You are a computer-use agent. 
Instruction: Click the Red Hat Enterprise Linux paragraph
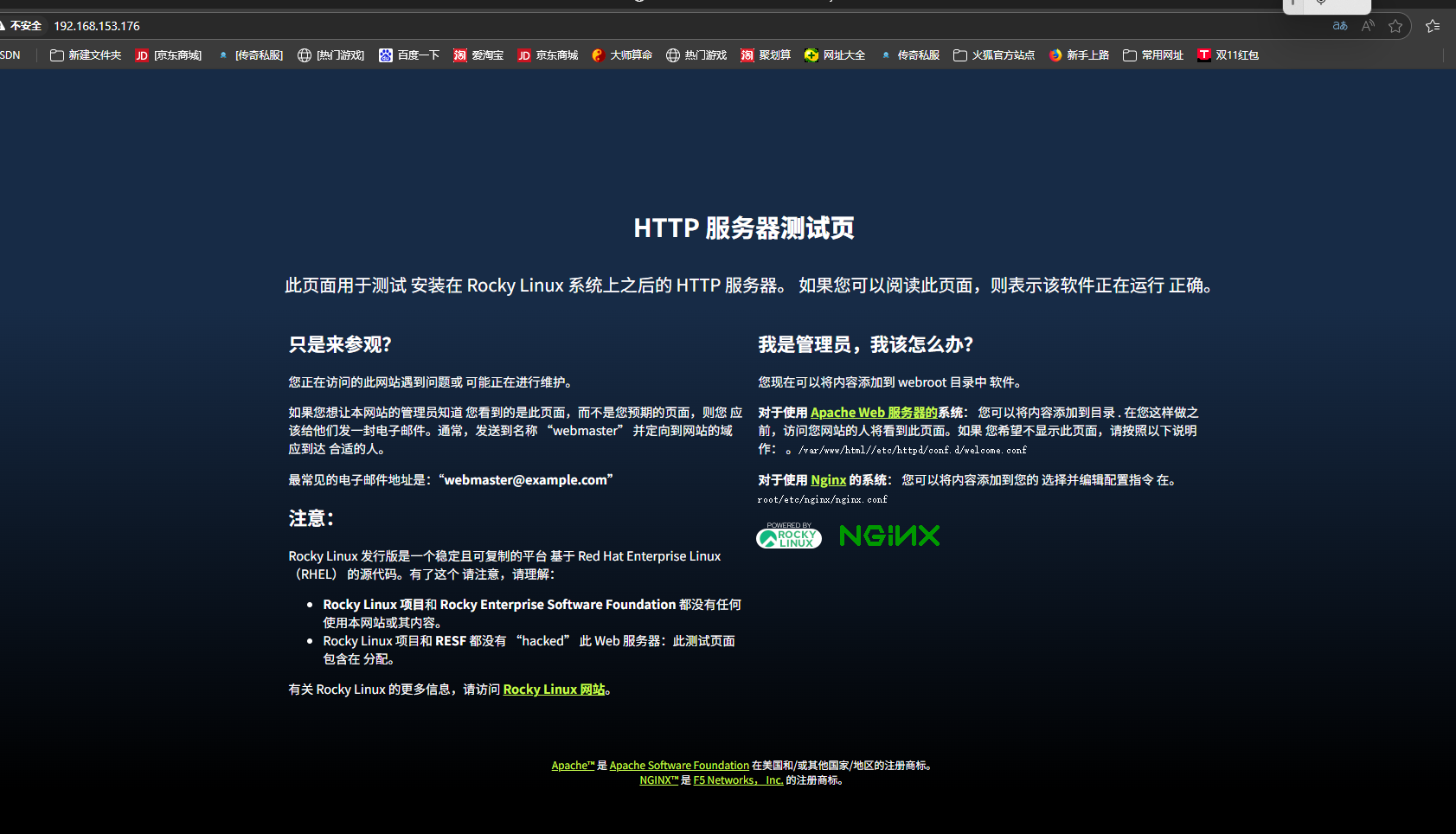[x=504, y=565]
